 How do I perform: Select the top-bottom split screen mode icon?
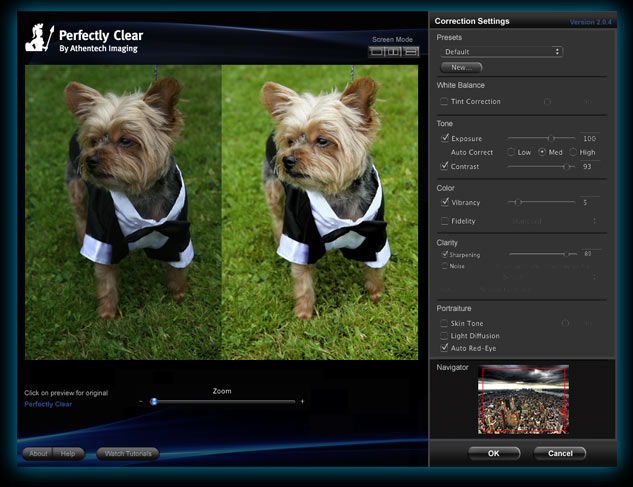(x=411, y=52)
